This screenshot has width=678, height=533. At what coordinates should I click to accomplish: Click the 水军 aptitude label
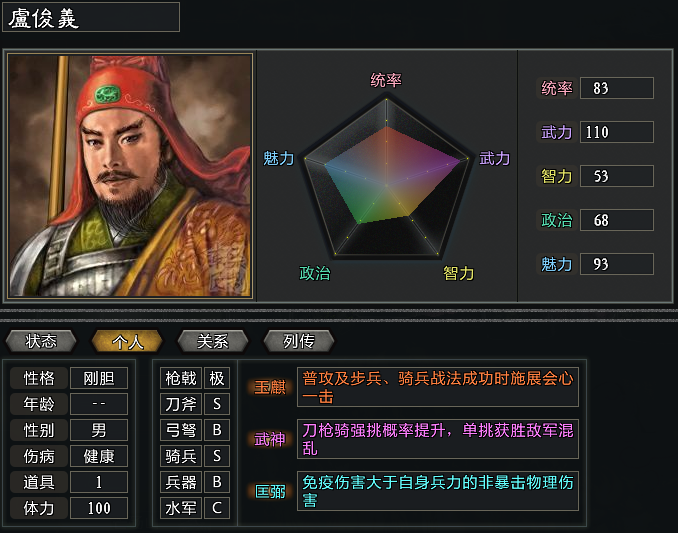pyautogui.click(x=180, y=508)
